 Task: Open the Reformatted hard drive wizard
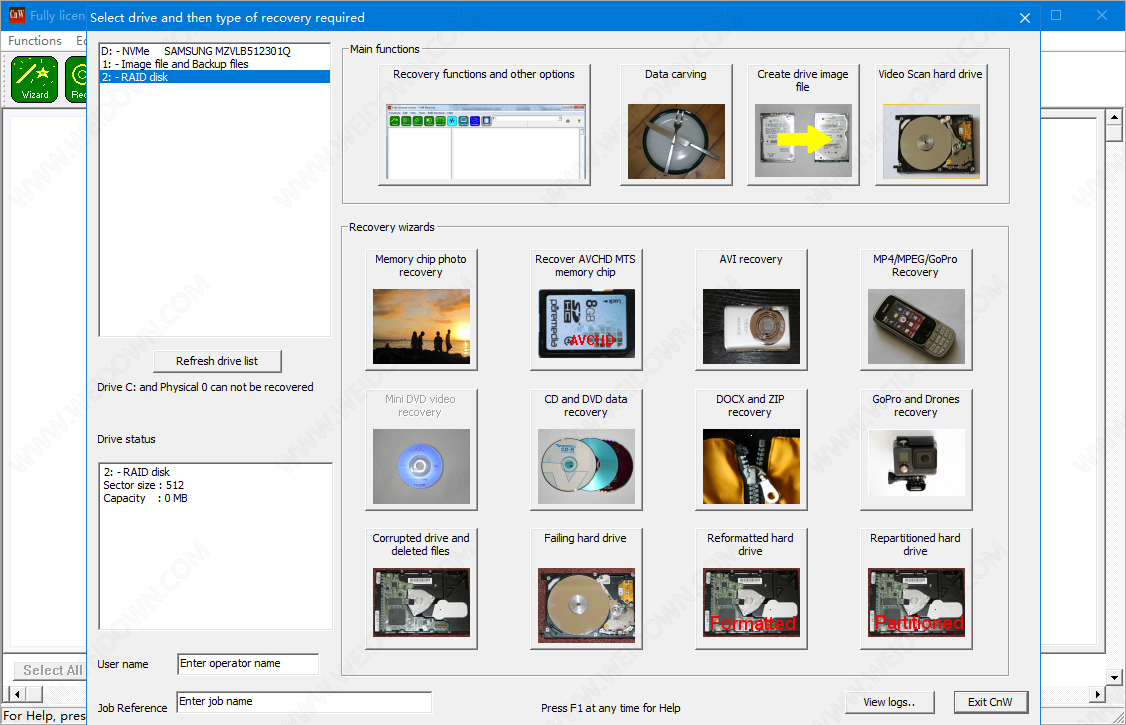point(751,589)
